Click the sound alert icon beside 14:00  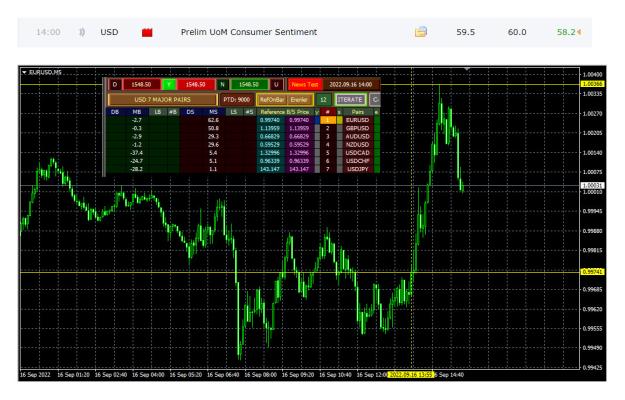point(81,32)
